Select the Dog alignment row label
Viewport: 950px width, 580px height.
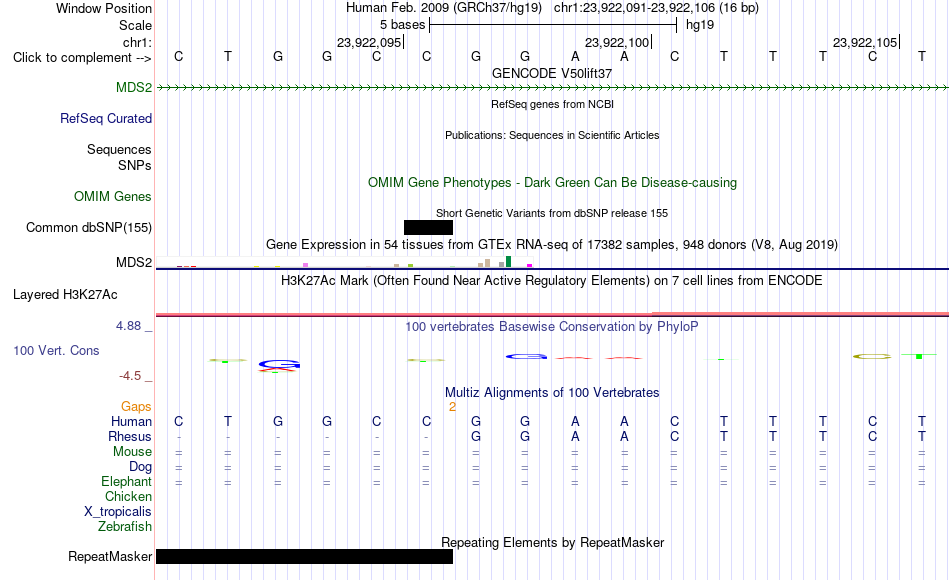pyautogui.click(x=141, y=467)
